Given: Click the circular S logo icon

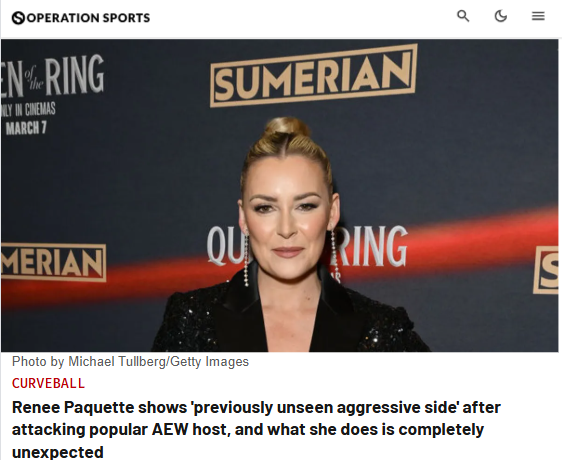Looking at the screenshot, I should (18, 18).
